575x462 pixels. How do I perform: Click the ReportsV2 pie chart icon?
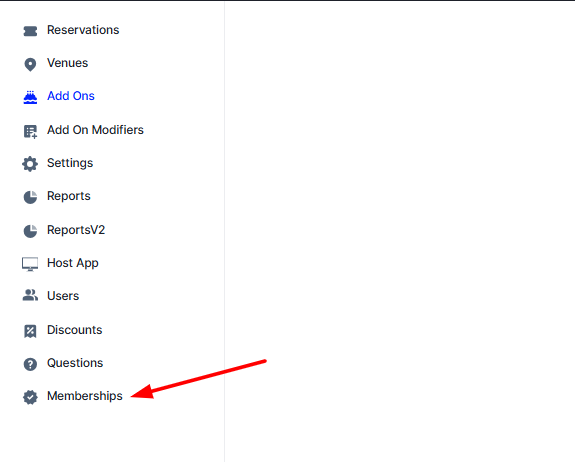click(30, 231)
